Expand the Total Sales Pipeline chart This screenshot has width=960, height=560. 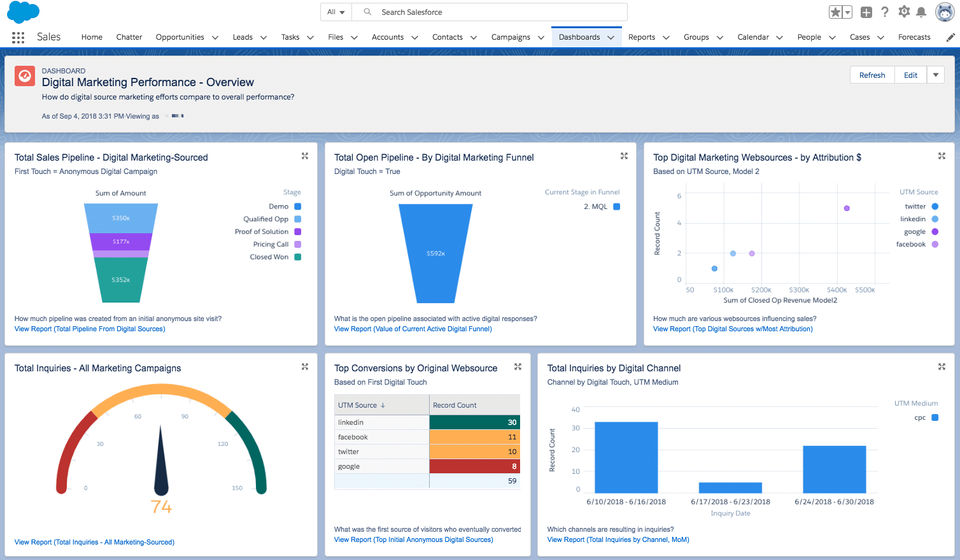pos(305,156)
